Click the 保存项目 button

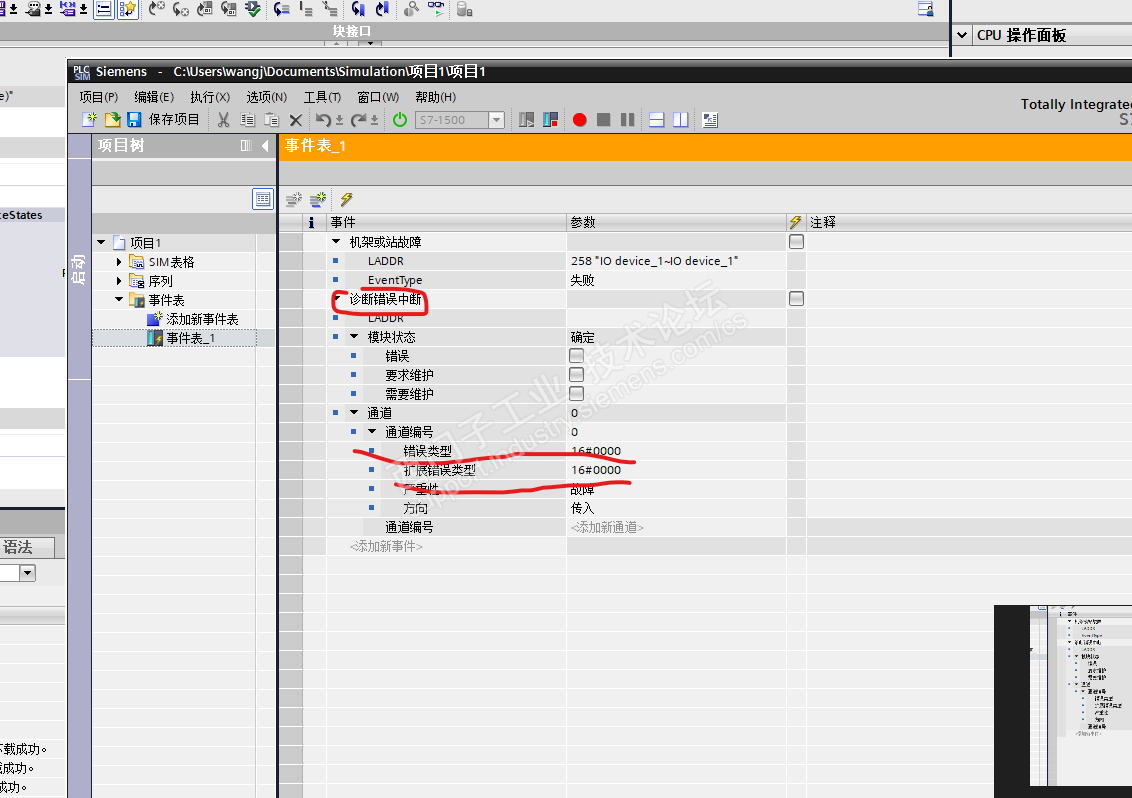tap(173, 120)
